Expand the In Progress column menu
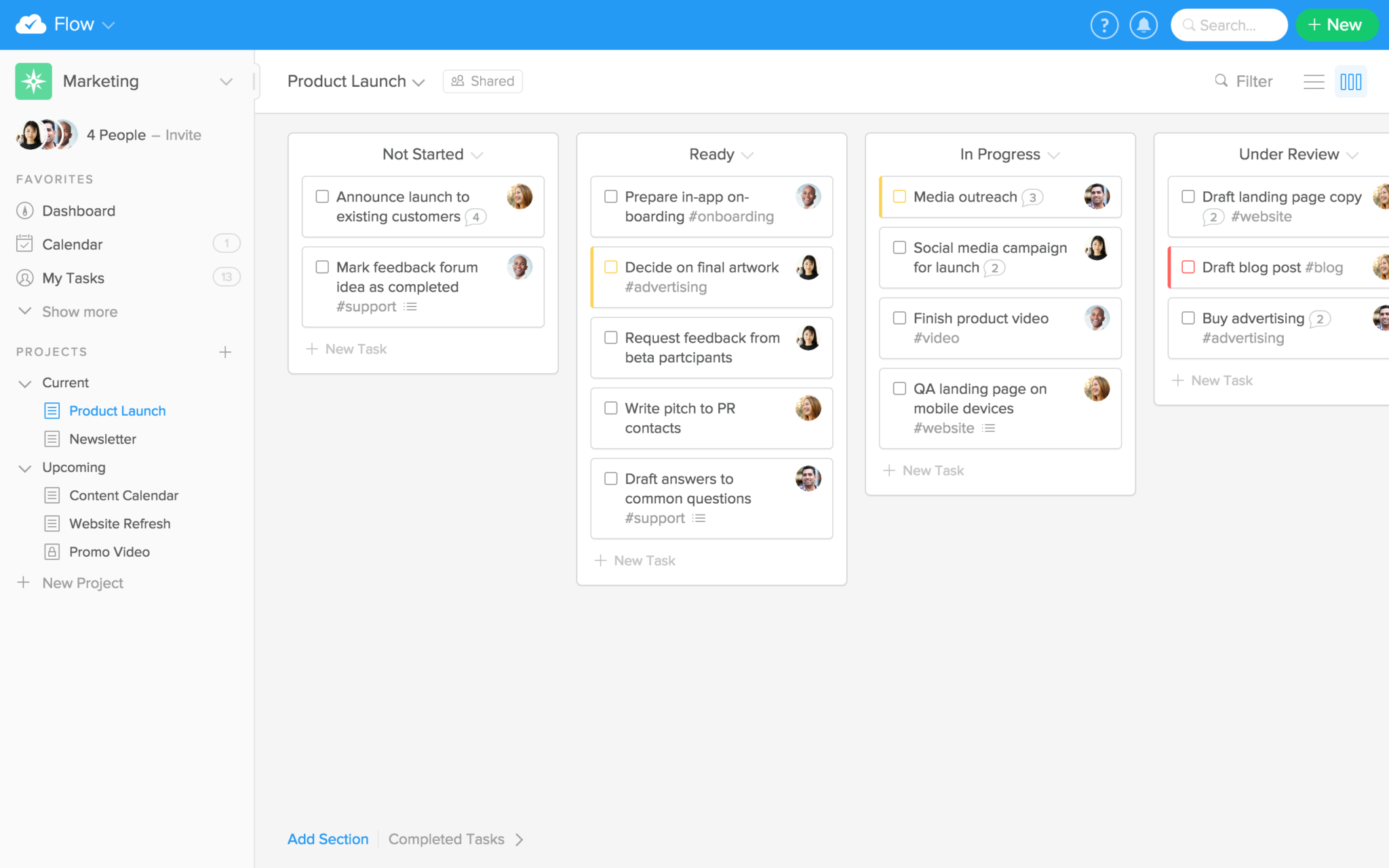Image resolution: width=1389 pixels, height=868 pixels. point(1053,155)
